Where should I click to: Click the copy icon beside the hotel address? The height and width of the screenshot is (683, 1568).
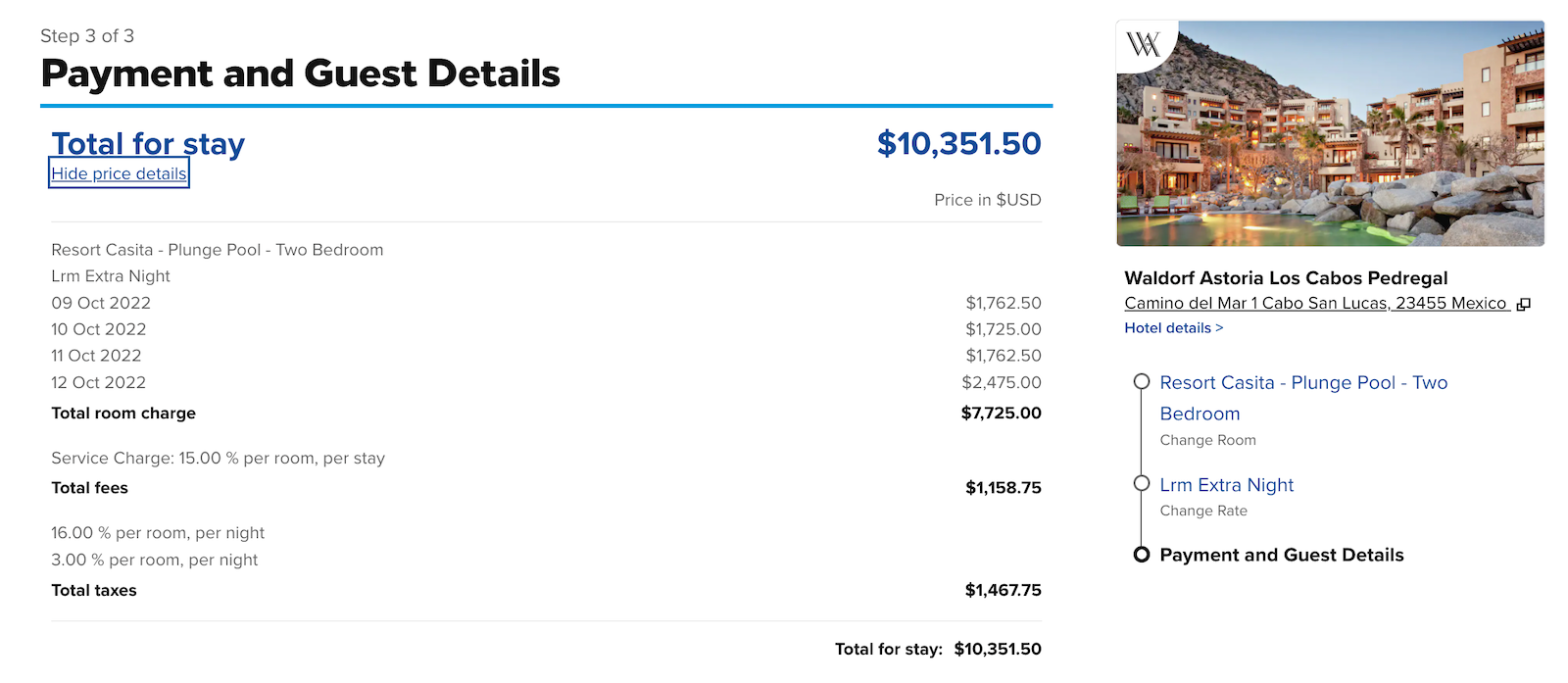[1521, 303]
